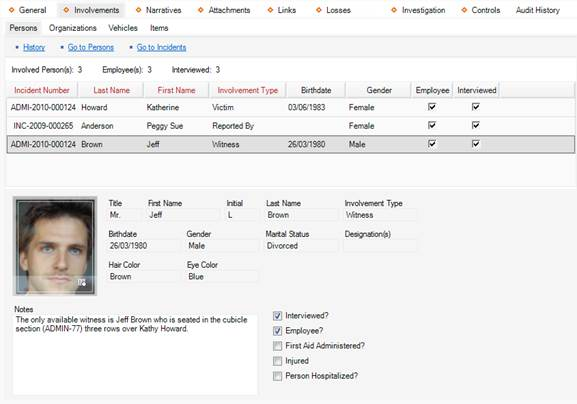Click inside the Notes text area
Image resolution: width=577 pixels, height=404 pixels.
click(135, 355)
